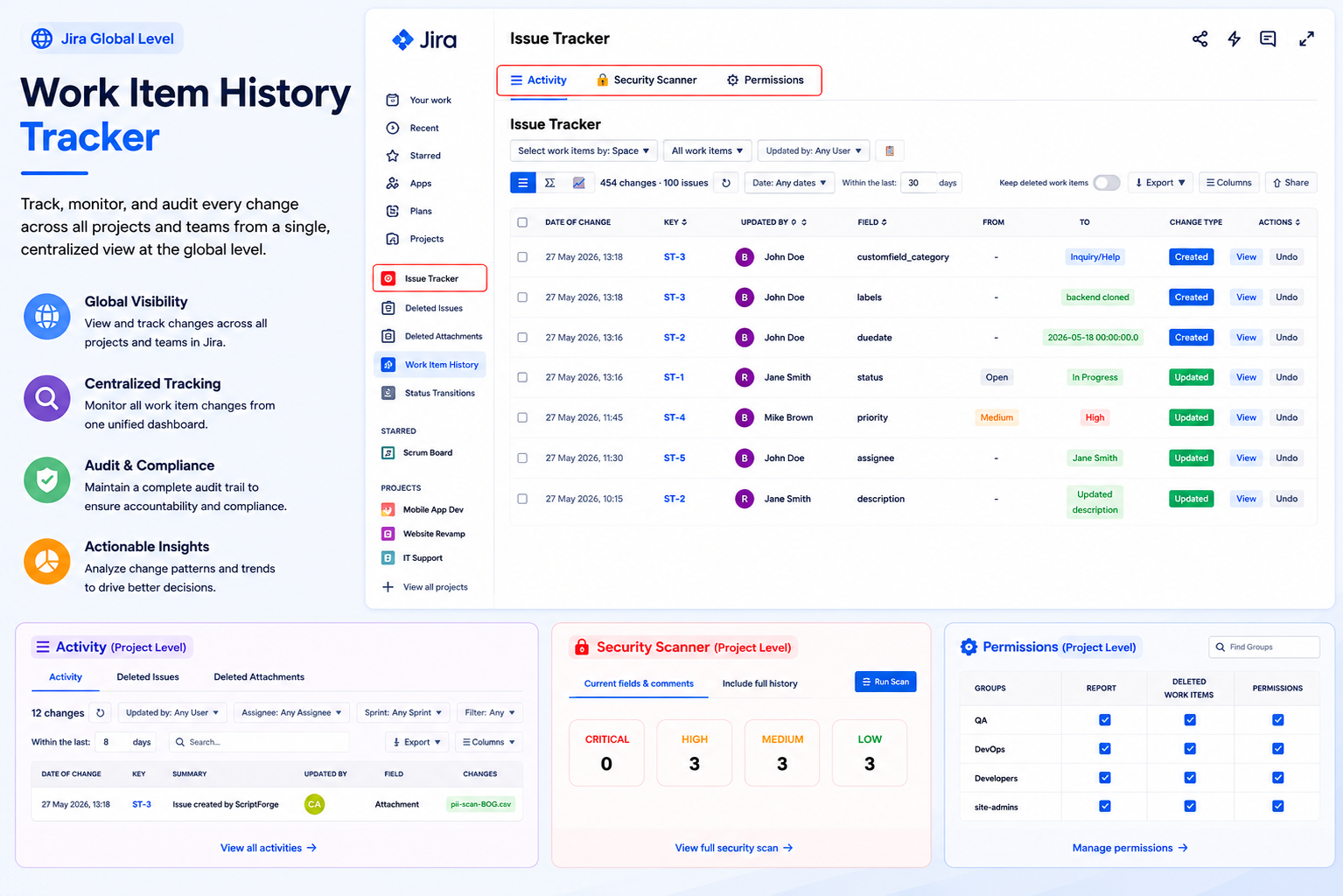Click the lightning bolt icon in the header

1234,38
